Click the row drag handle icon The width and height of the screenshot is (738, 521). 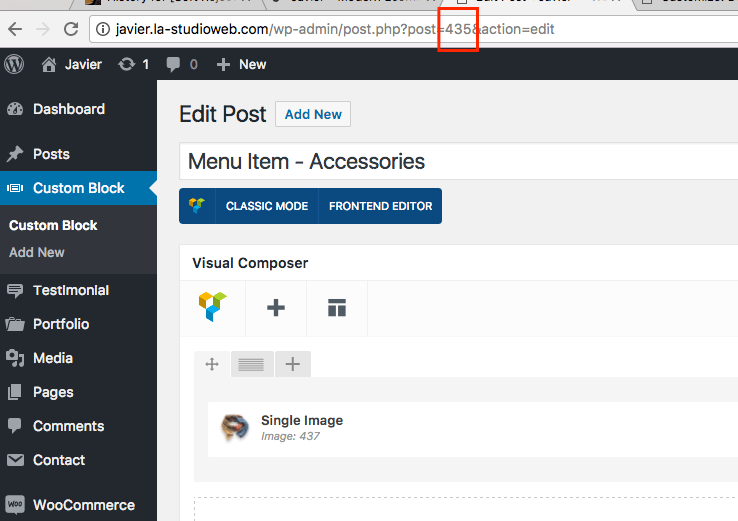212,364
